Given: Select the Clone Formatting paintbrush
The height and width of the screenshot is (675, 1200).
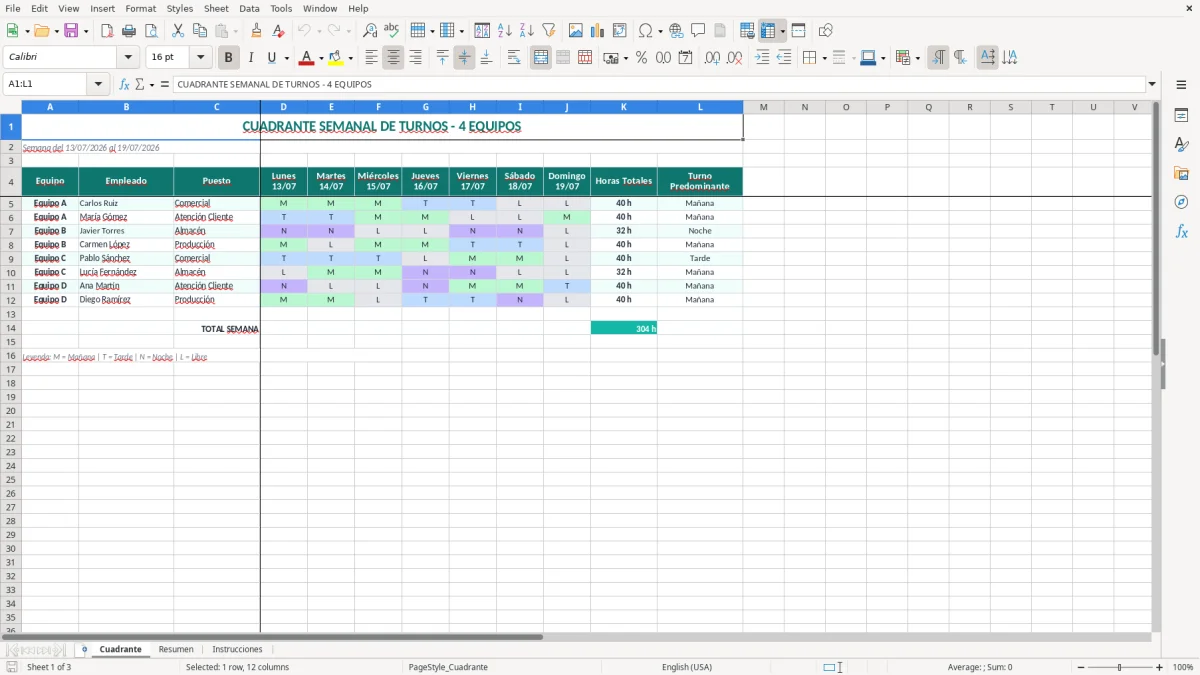Looking at the screenshot, I should pos(256,31).
